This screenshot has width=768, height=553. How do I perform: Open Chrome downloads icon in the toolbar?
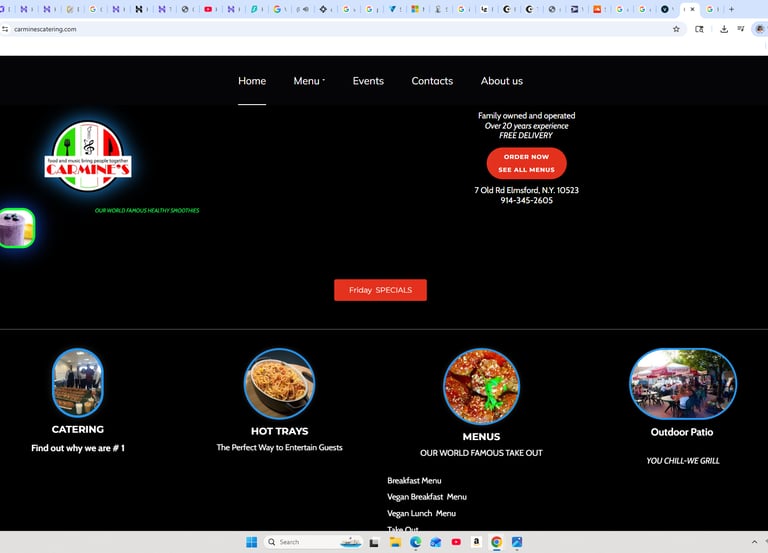click(x=724, y=29)
